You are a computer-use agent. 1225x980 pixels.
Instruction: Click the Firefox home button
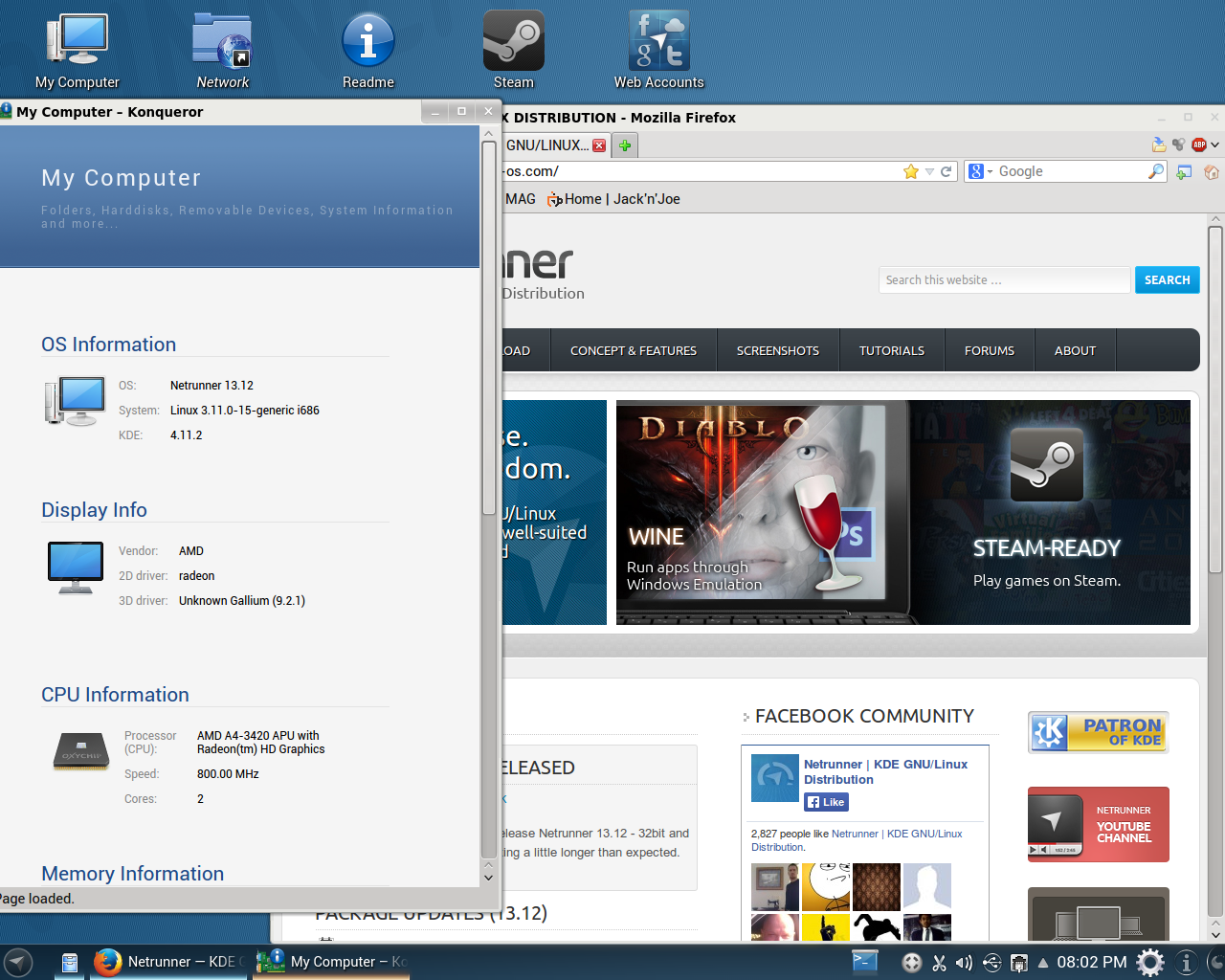[1212, 172]
